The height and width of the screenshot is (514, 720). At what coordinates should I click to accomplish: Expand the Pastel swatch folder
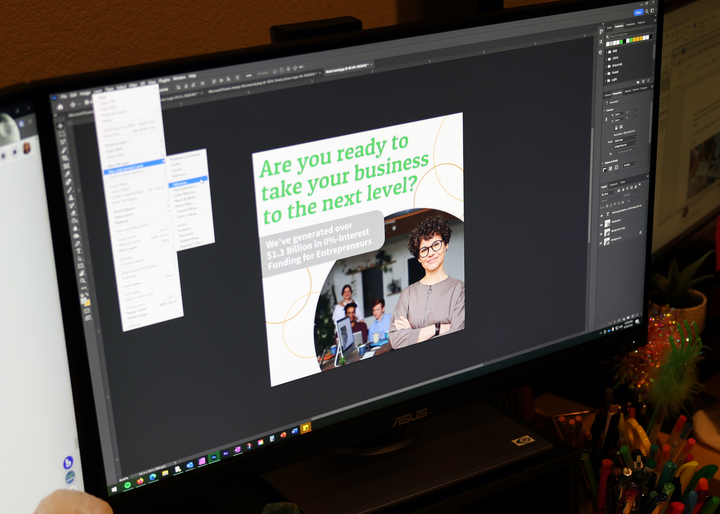606,74
